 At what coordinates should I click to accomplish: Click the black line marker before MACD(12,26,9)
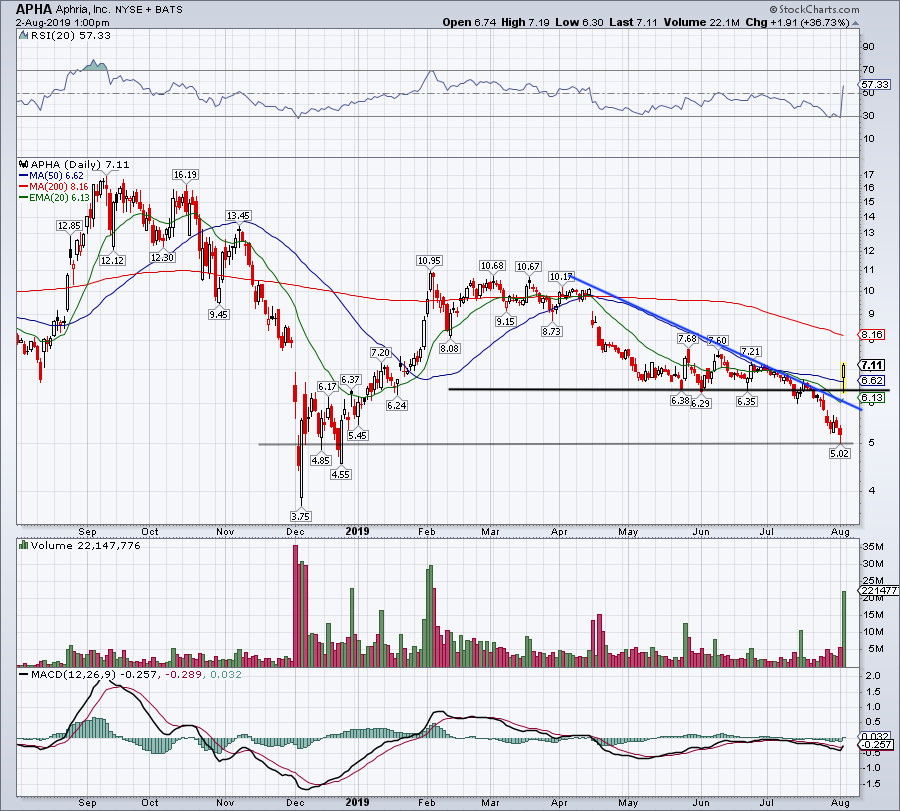24,674
